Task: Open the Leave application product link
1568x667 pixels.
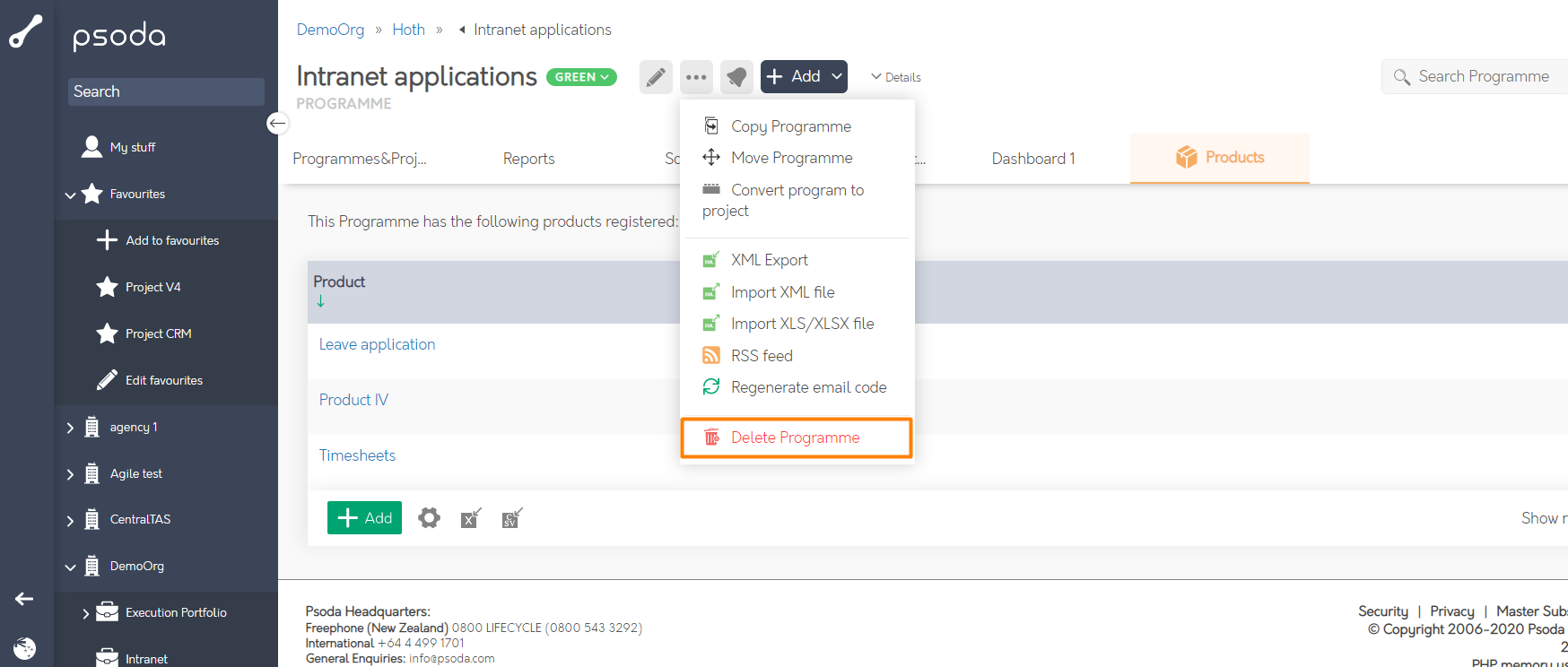Action: pos(377,344)
